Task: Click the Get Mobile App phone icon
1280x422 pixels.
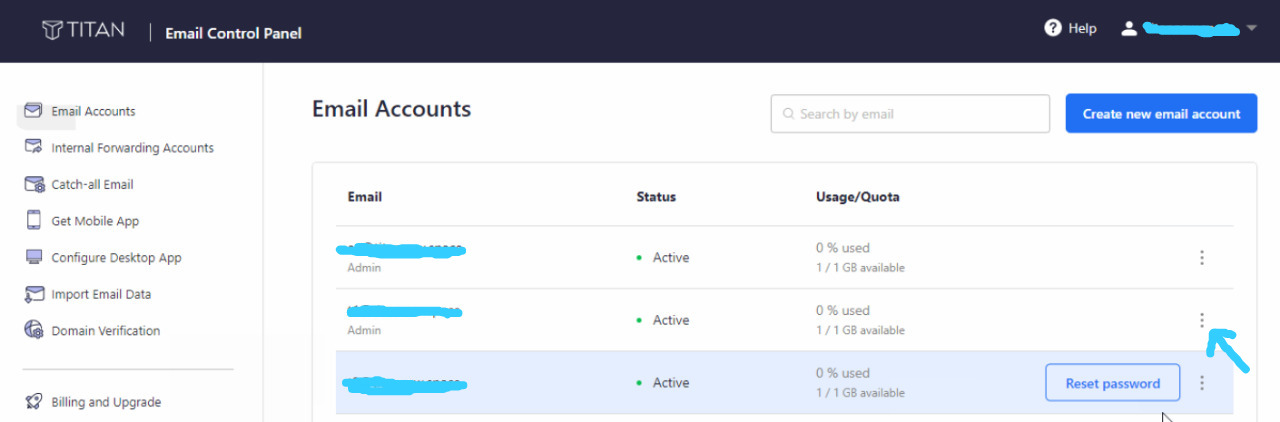Action: (33, 221)
